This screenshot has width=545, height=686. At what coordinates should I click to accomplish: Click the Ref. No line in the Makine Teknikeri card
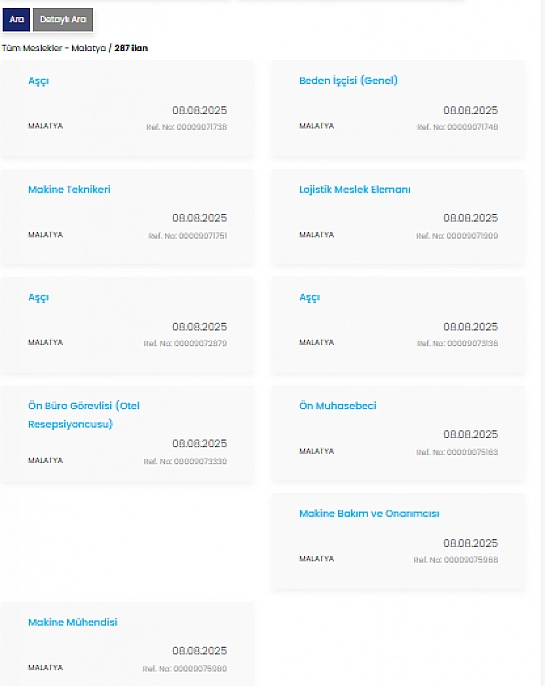click(x=188, y=236)
